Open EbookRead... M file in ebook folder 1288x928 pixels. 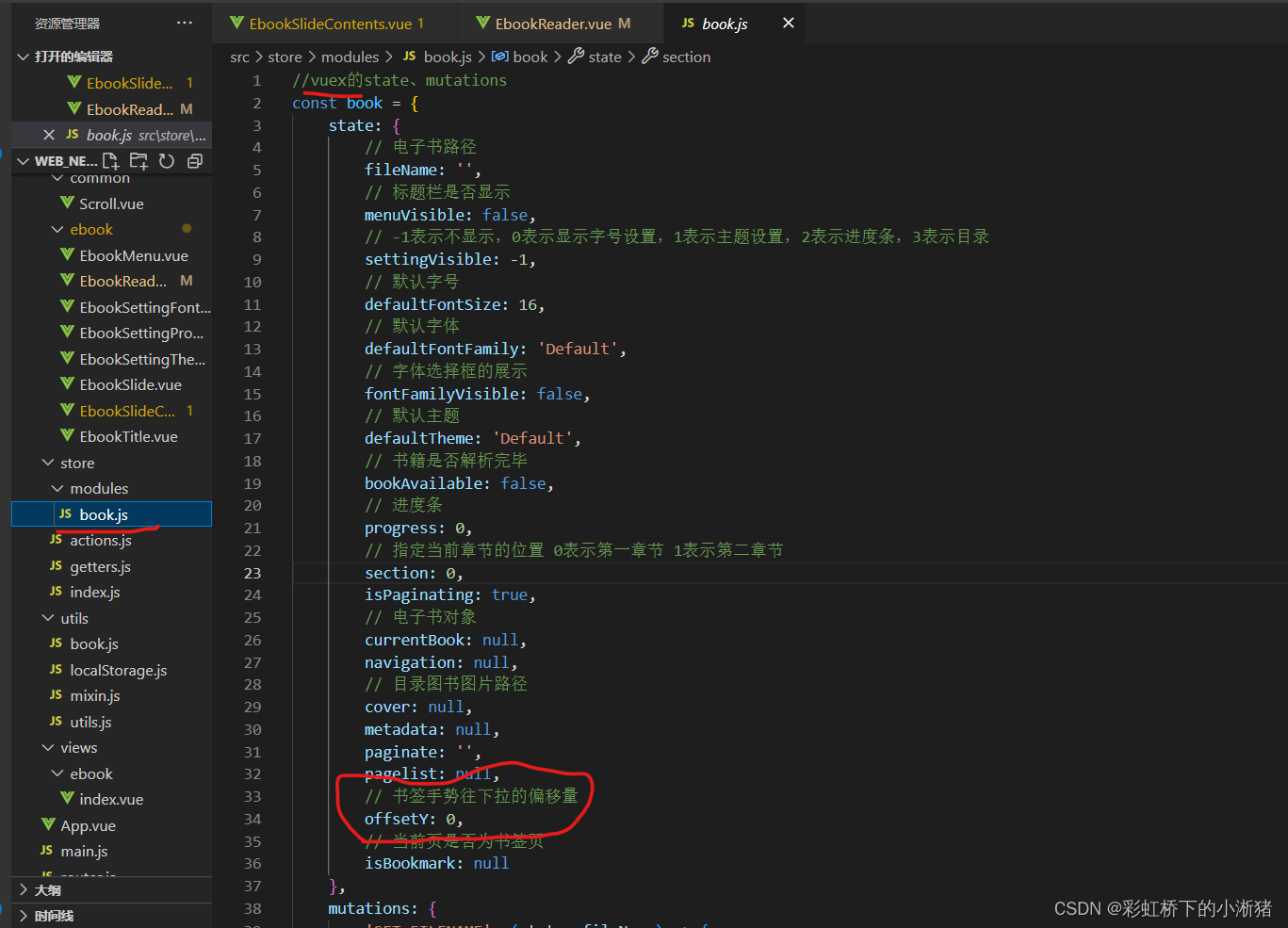point(111,281)
